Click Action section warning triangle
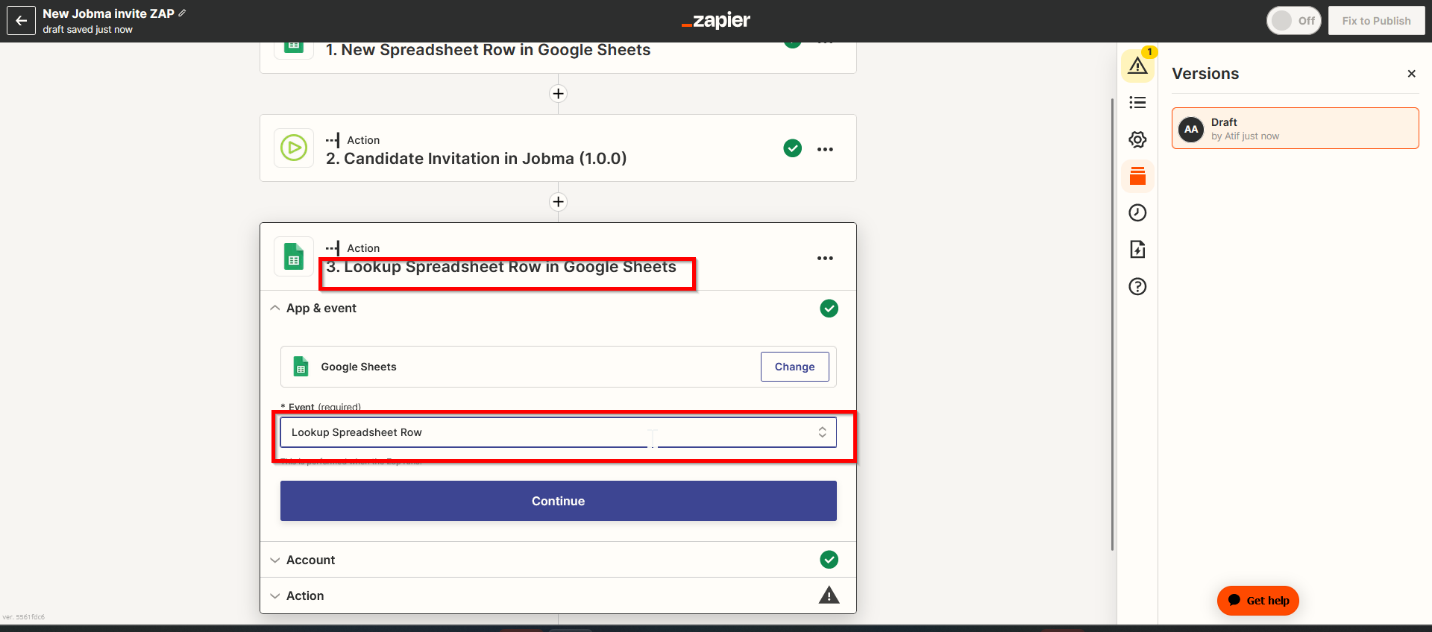 (829, 595)
